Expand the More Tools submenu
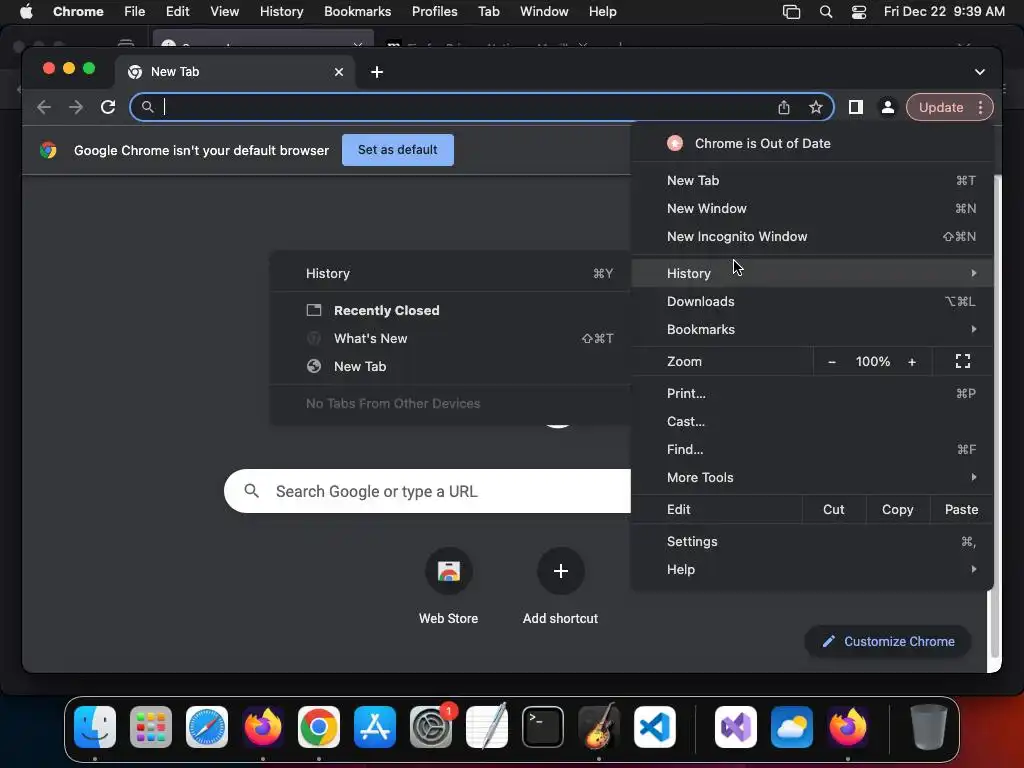1024x768 pixels. click(x=812, y=477)
